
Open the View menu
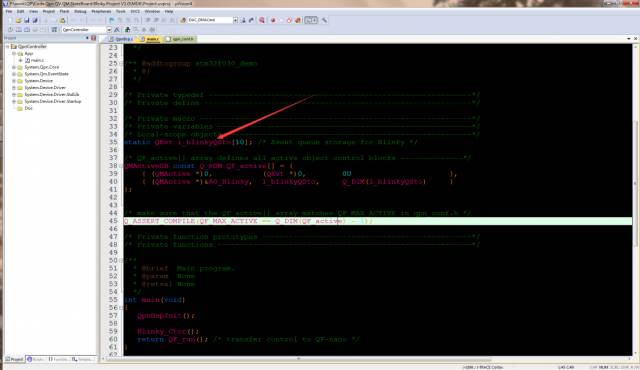[33, 11]
